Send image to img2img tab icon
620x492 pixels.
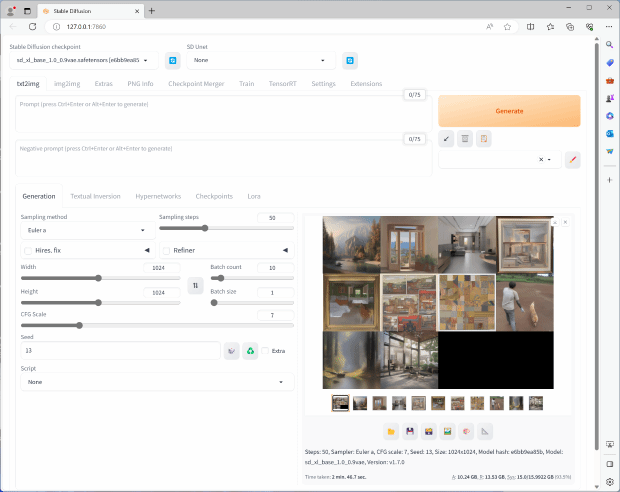click(x=447, y=431)
